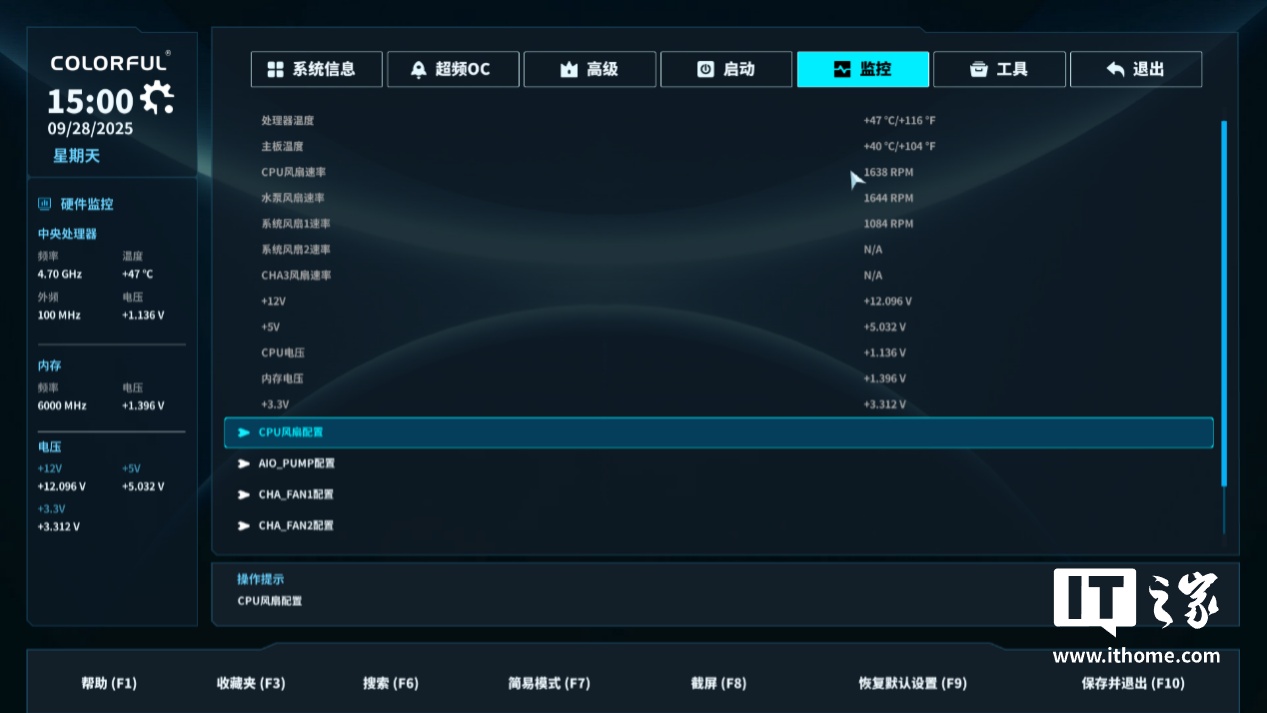Click the rocket icon on 超频OC tab
This screenshot has width=1267, height=713.
pos(419,70)
